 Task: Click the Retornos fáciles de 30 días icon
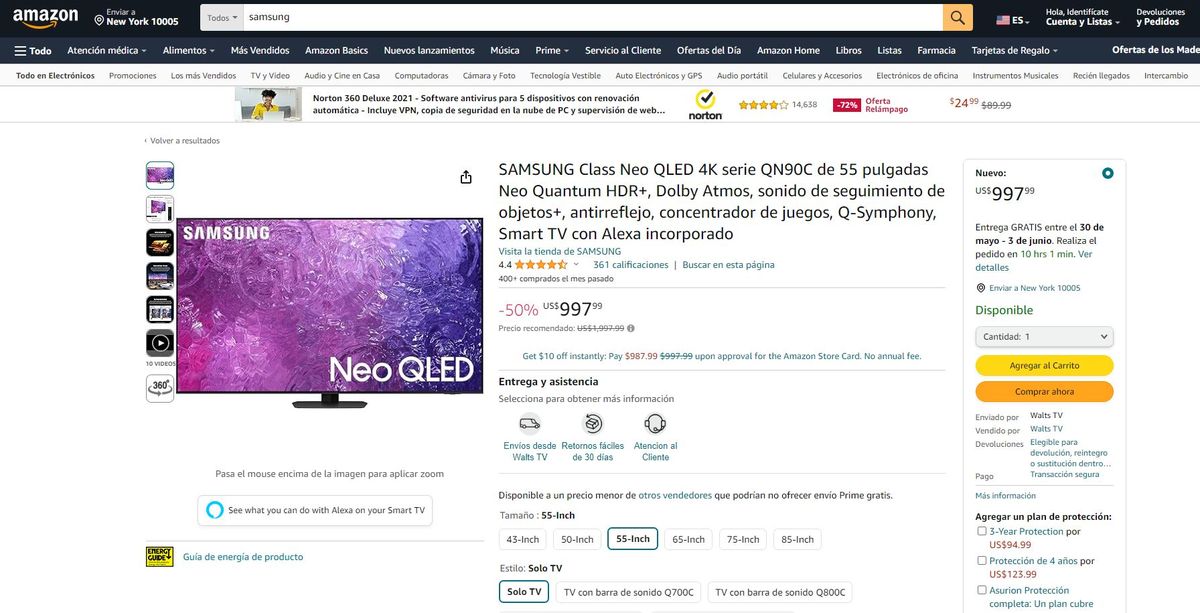[x=592, y=423]
